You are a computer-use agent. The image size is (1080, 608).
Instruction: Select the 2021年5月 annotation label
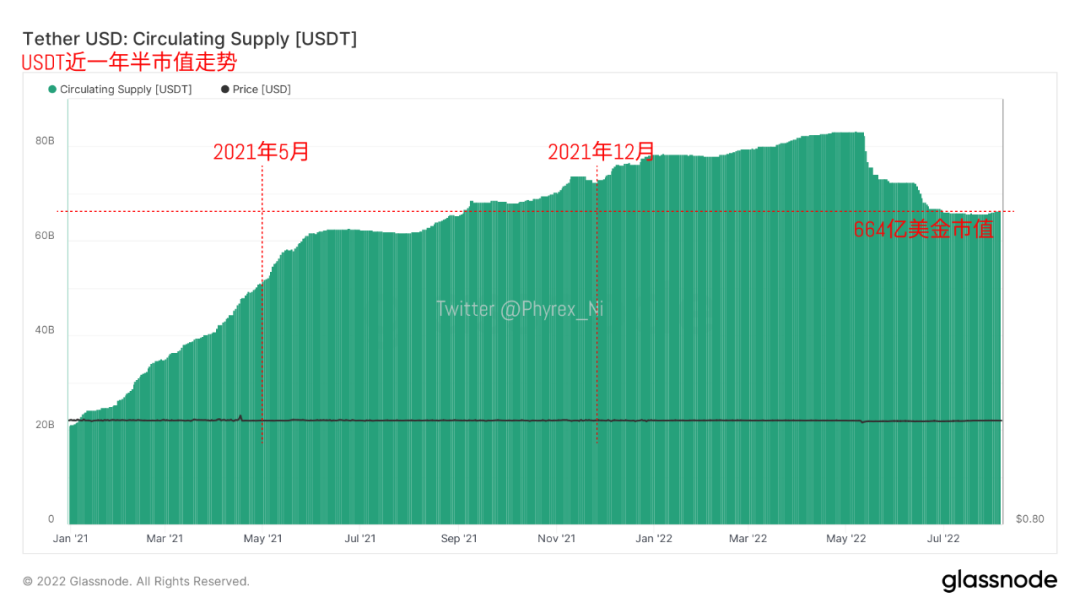(261, 152)
